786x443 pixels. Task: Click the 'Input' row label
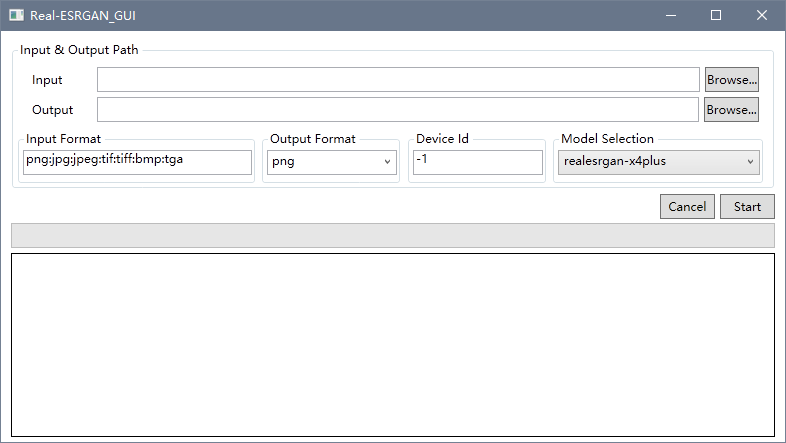(x=47, y=80)
